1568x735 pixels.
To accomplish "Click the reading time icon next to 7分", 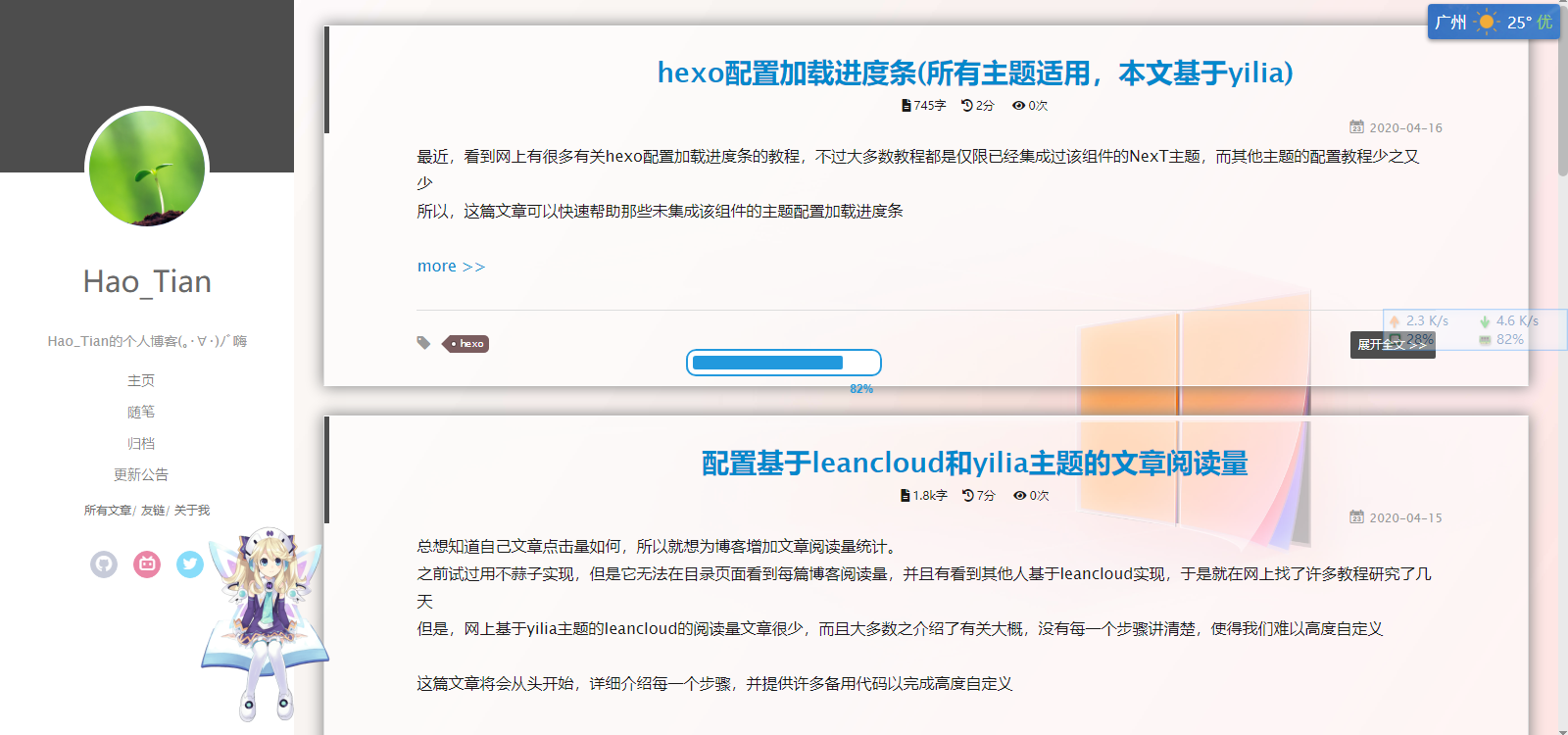I will pos(968,496).
